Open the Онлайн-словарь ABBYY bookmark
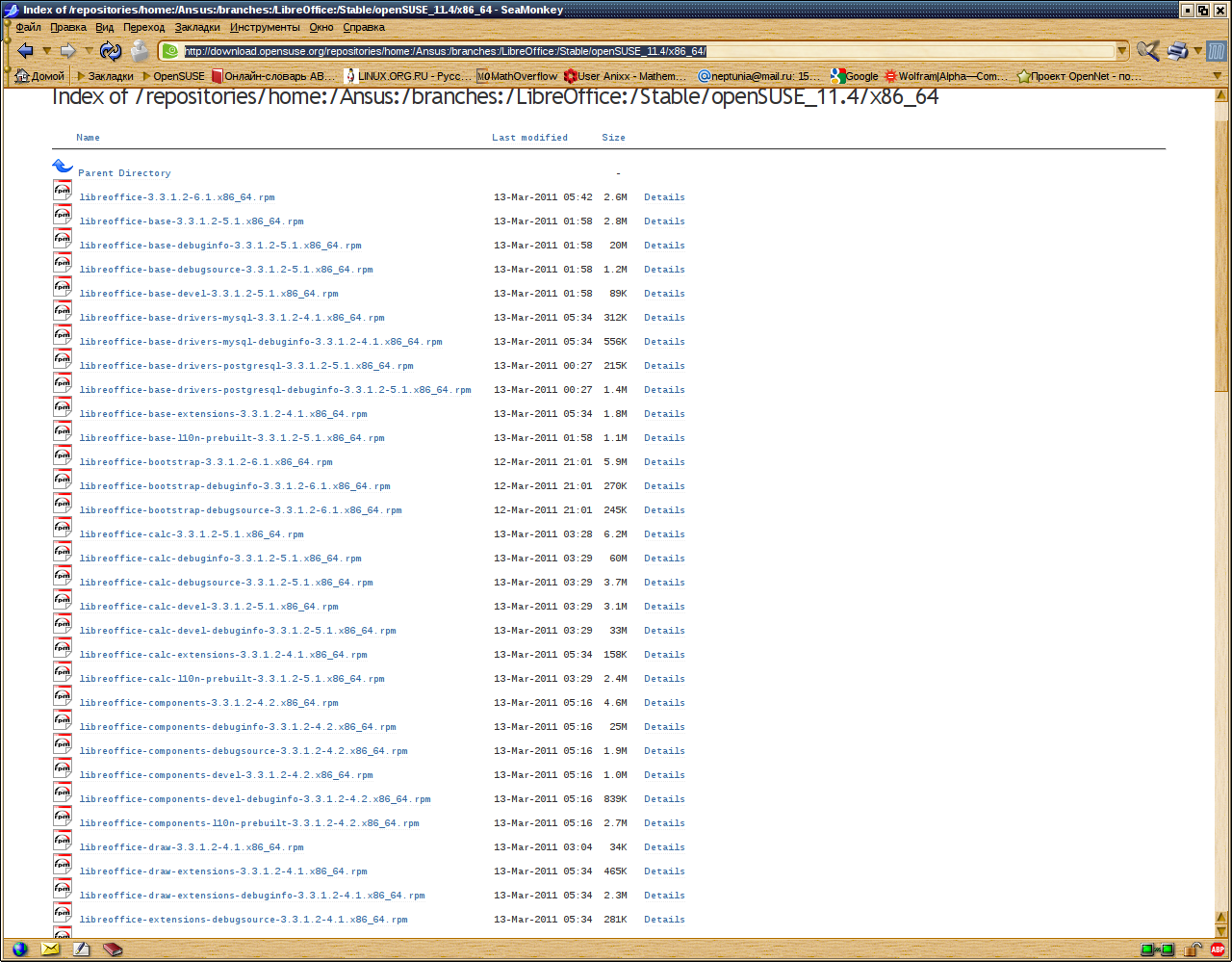 pyautogui.click(x=274, y=76)
